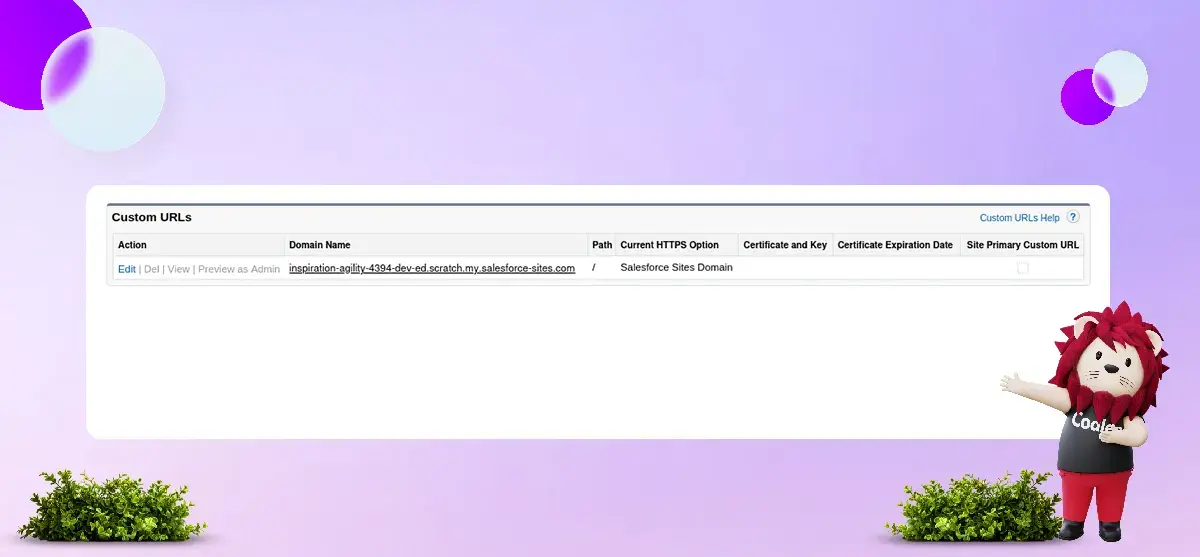Click the Certificate and Key column header
The width and height of the screenshot is (1200, 557).
(x=785, y=245)
